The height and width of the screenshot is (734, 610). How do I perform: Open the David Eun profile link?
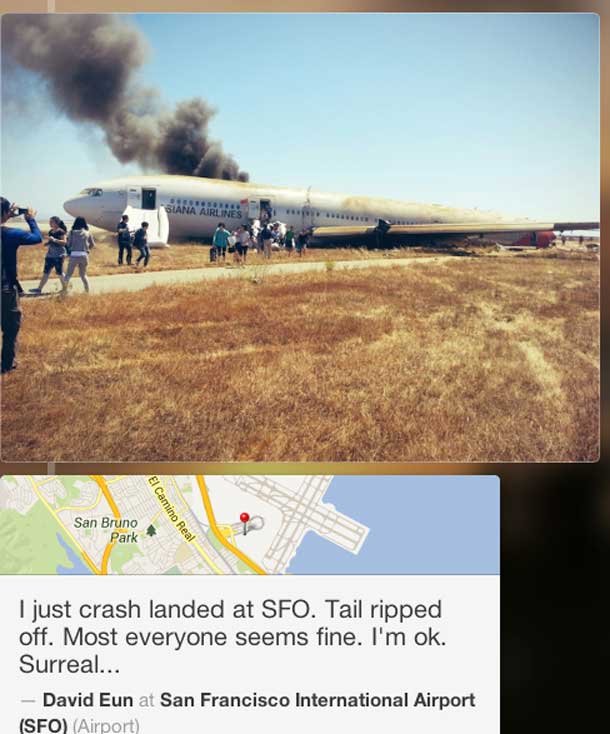click(88, 700)
